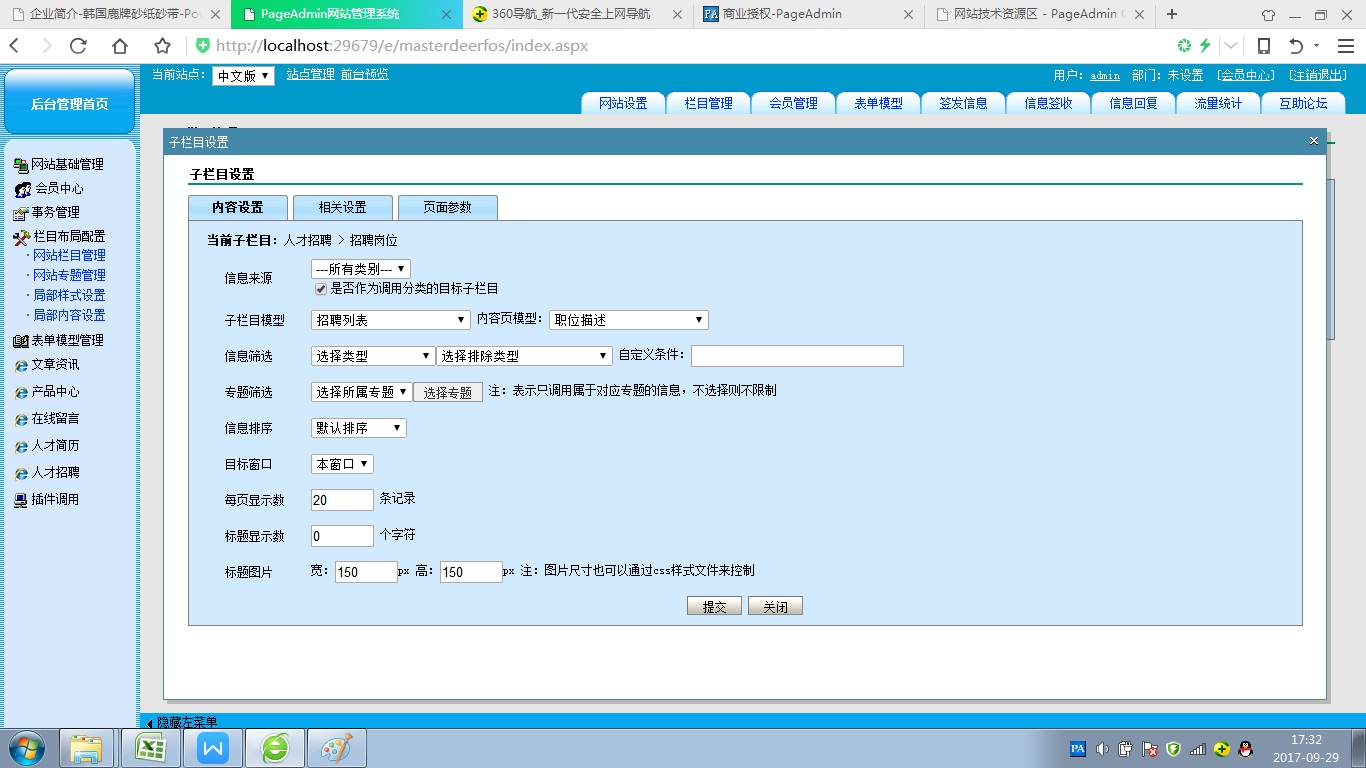Switch to the 相关设置 tab
This screenshot has height=768, width=1366.
342,207
